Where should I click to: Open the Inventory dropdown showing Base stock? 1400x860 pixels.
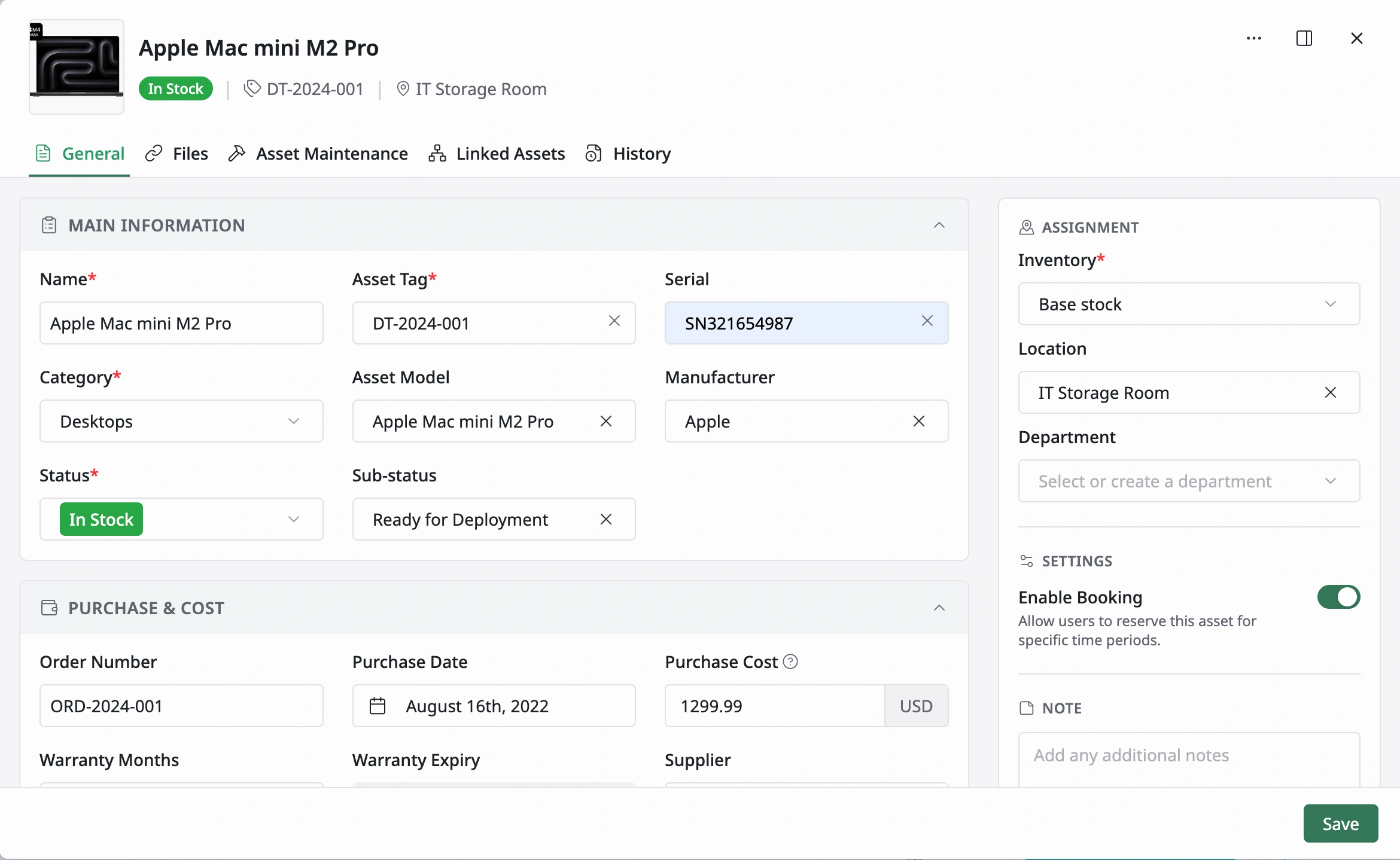1189,304
